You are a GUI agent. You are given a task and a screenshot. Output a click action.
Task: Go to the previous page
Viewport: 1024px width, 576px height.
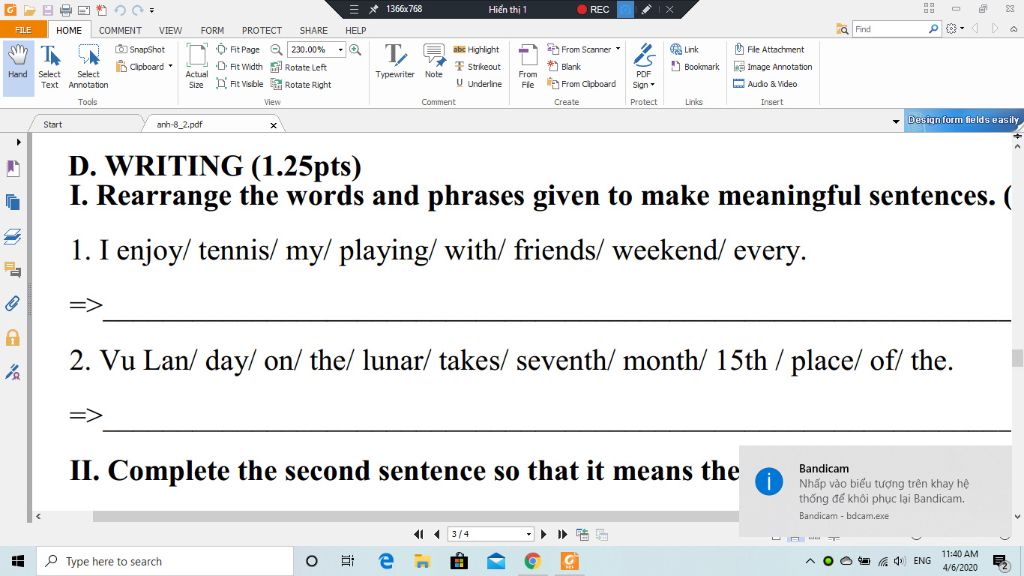click(437, 534)
